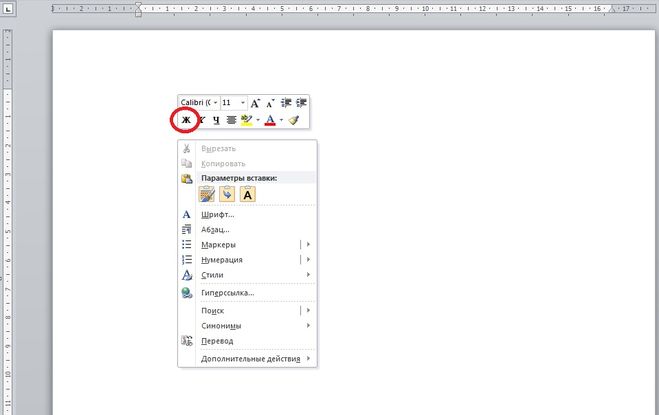Click the Параметры вставки clipboard icon
Screen dimensions: 659x415
(x=187, y=178)
